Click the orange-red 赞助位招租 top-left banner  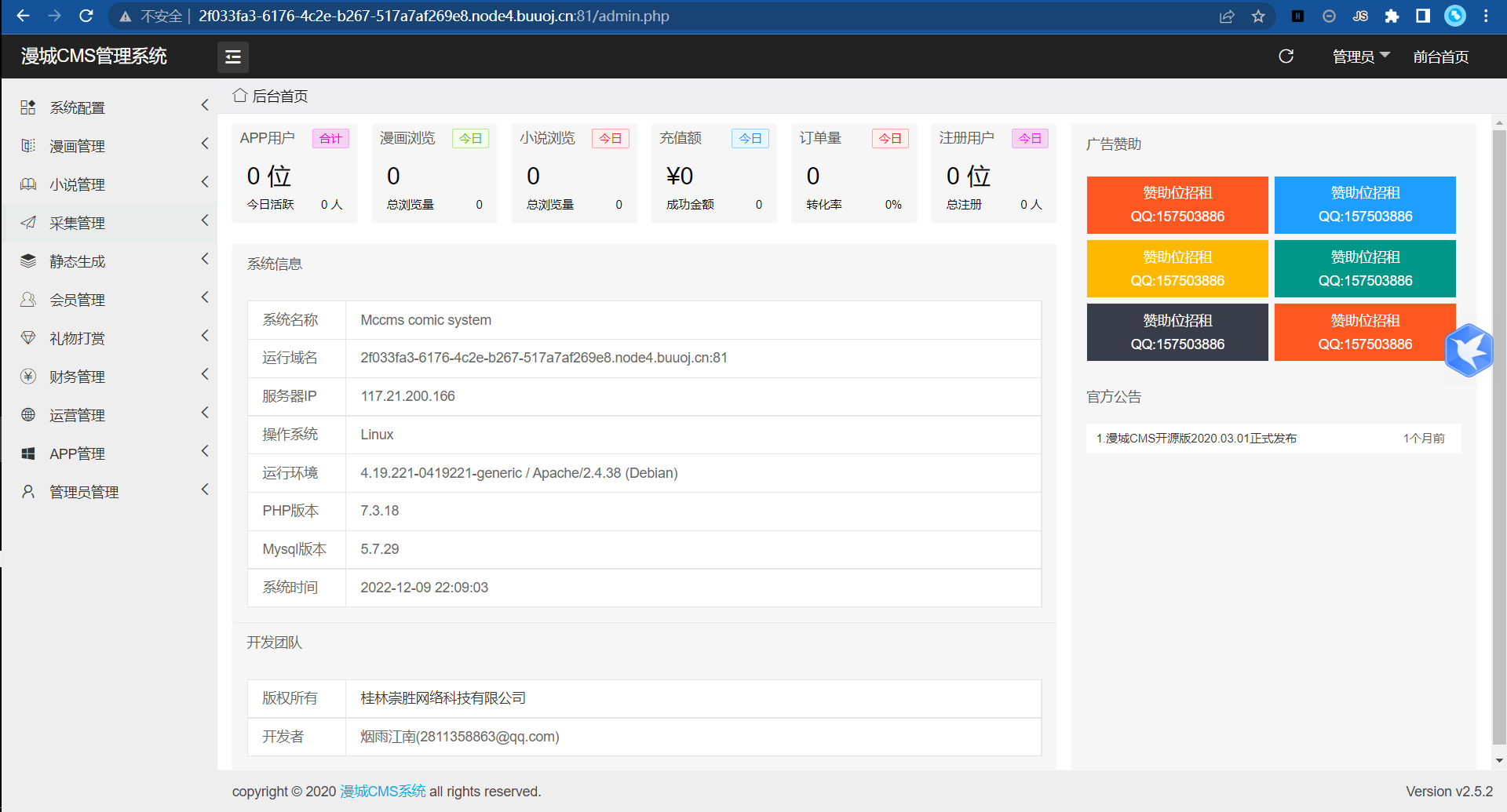point(1177,205)
